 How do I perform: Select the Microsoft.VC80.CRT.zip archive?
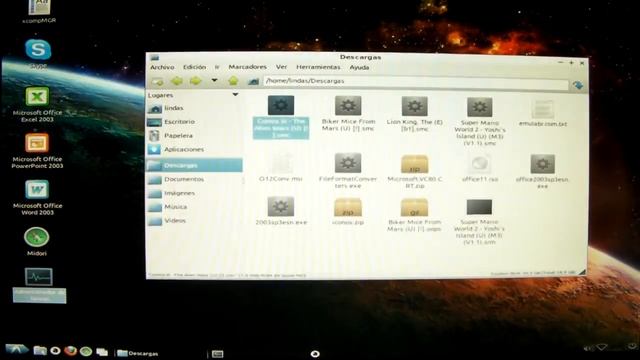point(415,171)
